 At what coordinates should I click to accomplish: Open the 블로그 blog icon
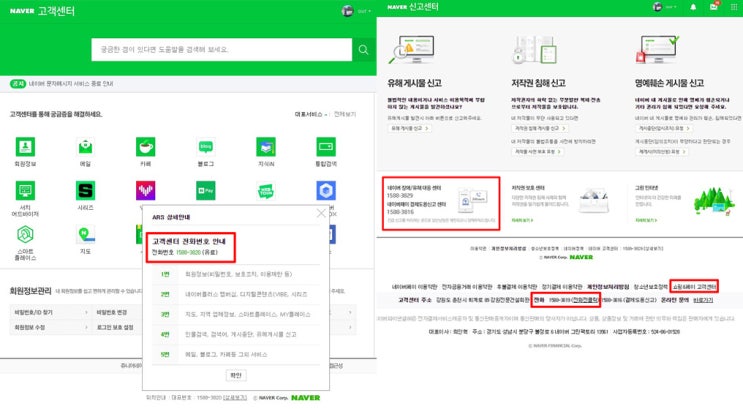click(x=206, y=147)
